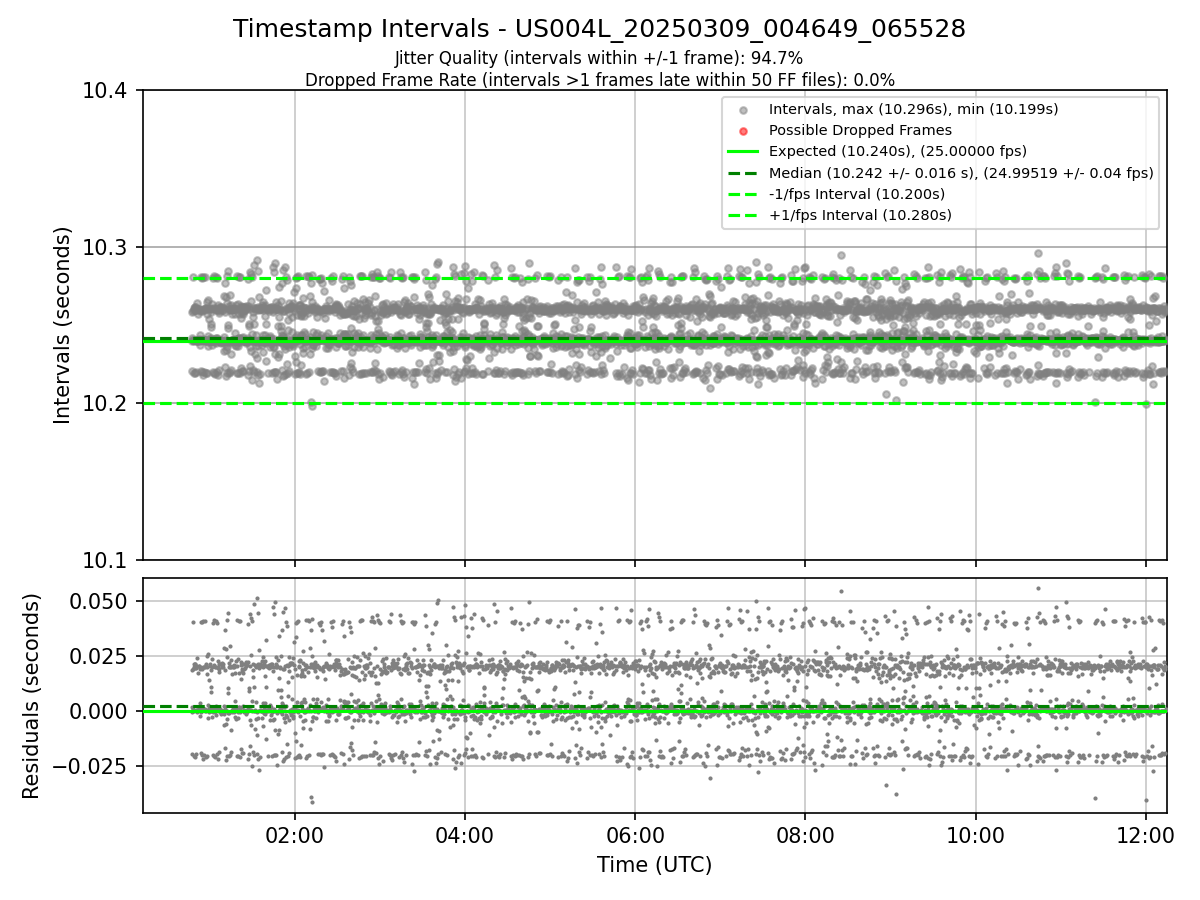Click legend entry 'Intervals, max (10.296s), min (10.199s)'

click(x=913, y=109)
